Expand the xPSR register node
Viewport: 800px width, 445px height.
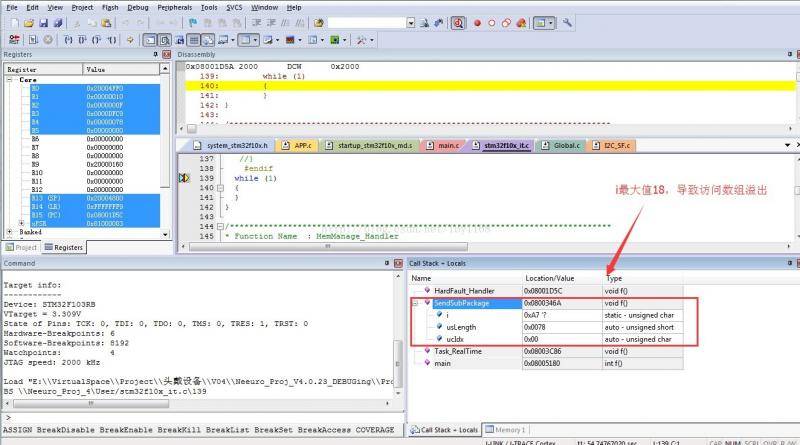[22, 223]
